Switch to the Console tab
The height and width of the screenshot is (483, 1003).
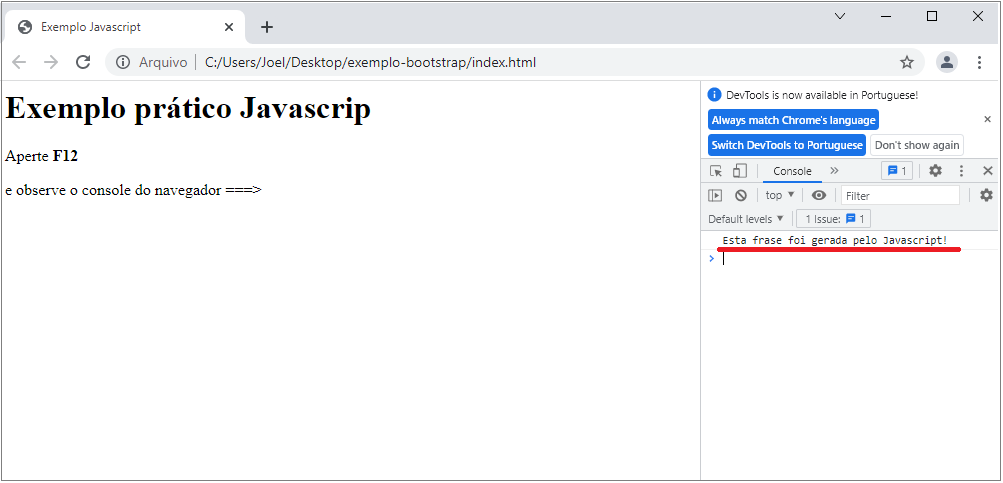point(792,171)
